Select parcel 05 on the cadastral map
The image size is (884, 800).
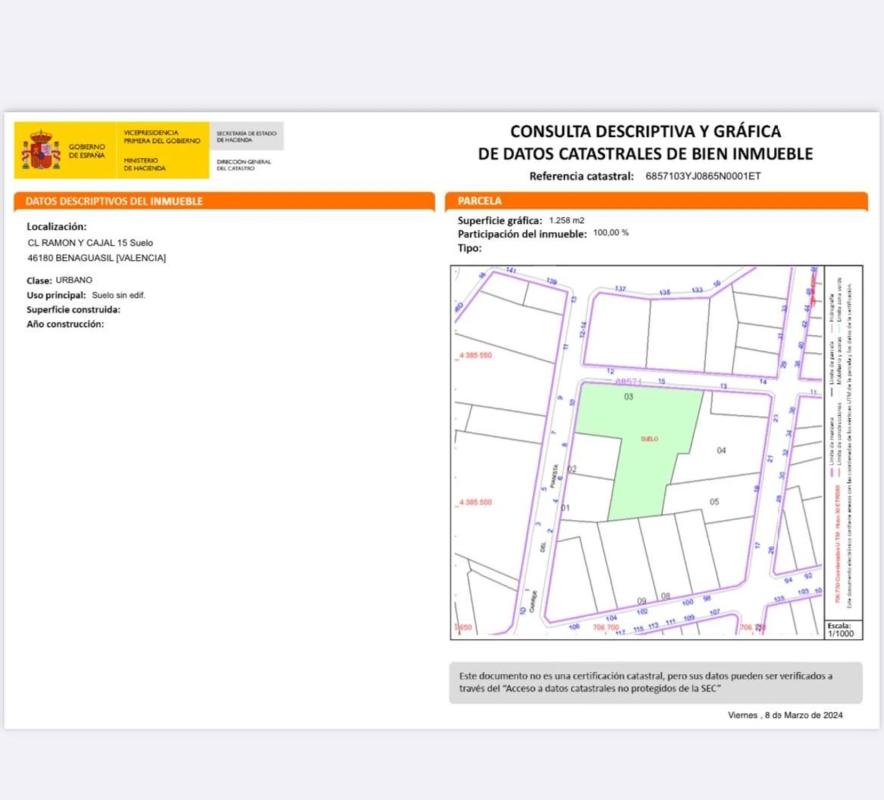click(714, 501)
